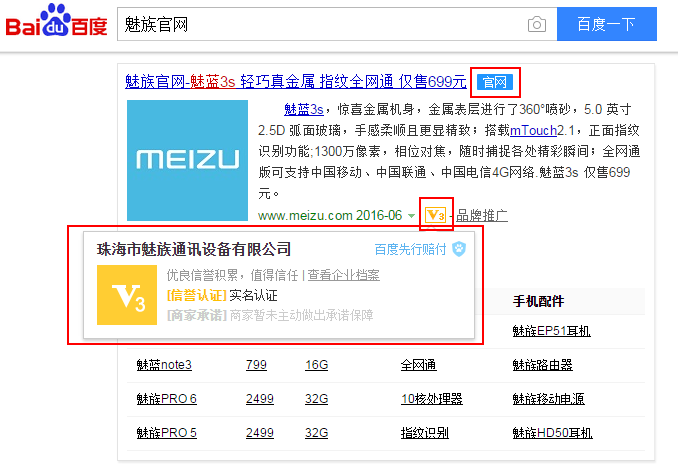Click the 799 price link
The height and width of the screenshot is (473, 678).
[x=256, y=365]
